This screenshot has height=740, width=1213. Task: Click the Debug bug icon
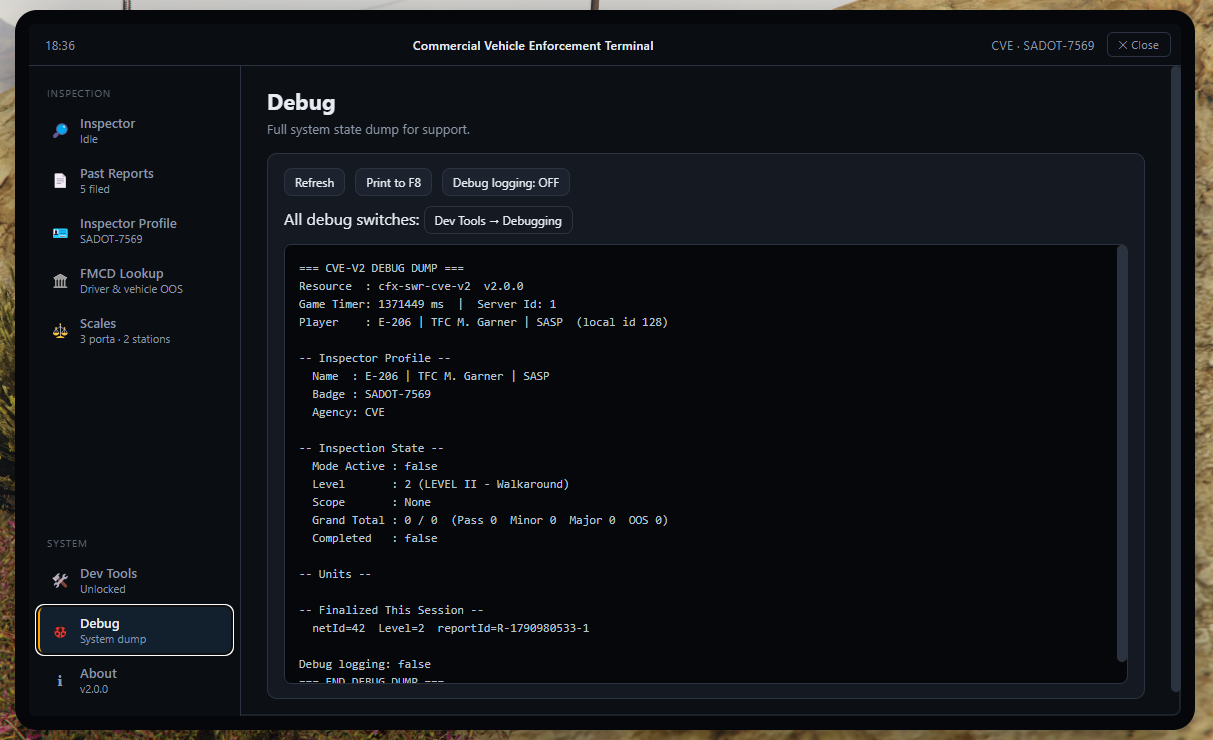point(60,631)
